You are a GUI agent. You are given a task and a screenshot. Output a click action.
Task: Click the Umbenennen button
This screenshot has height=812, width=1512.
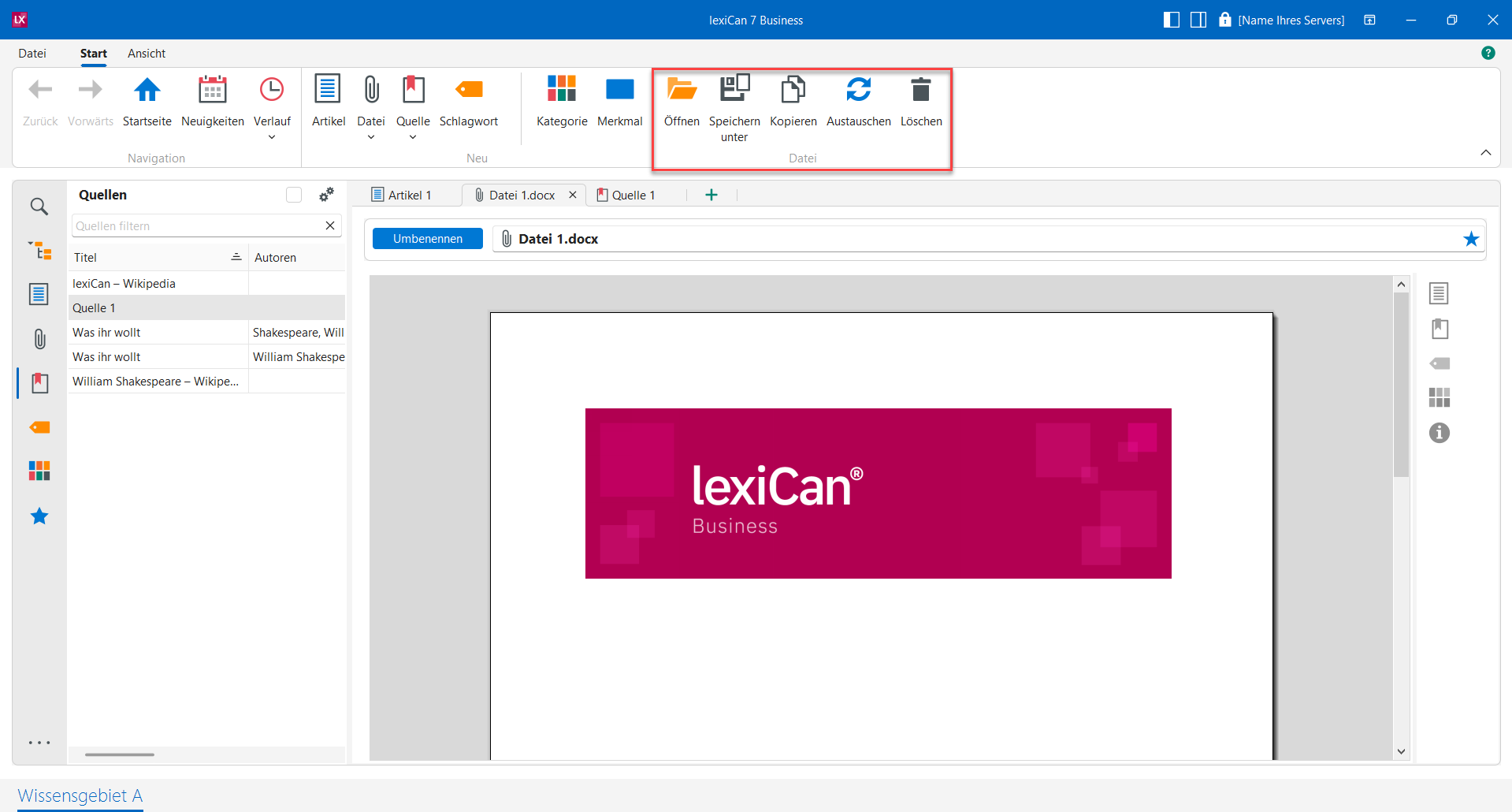(x=427, y=239)
